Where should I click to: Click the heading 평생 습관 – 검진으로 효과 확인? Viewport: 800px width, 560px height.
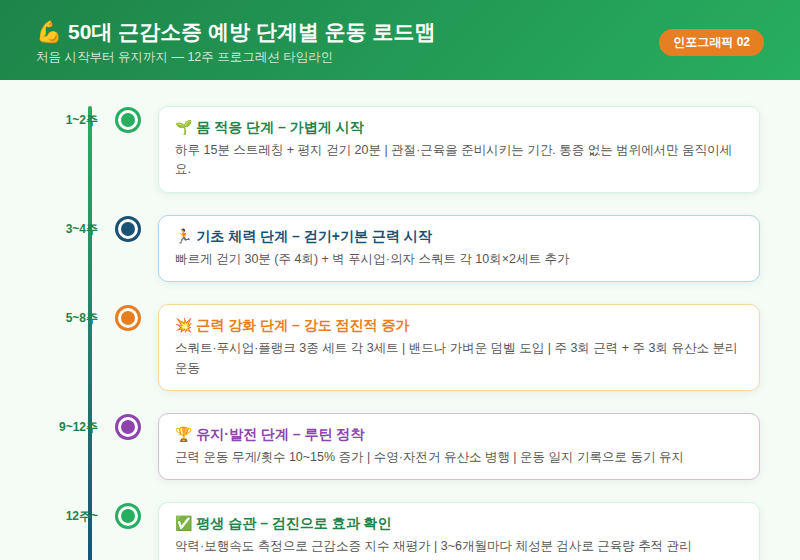click(x=293, y=523)
